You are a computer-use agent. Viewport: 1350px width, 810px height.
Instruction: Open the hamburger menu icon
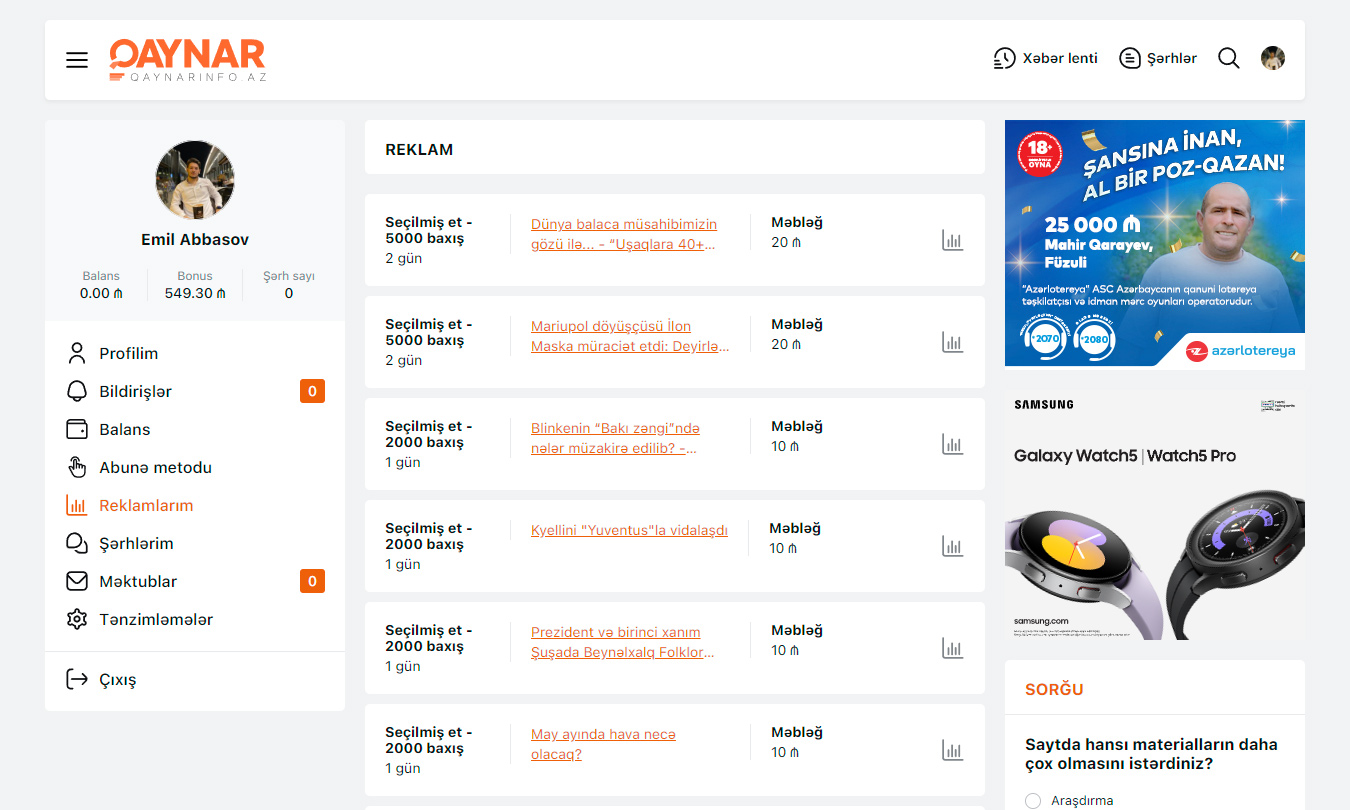pos(77,60)
